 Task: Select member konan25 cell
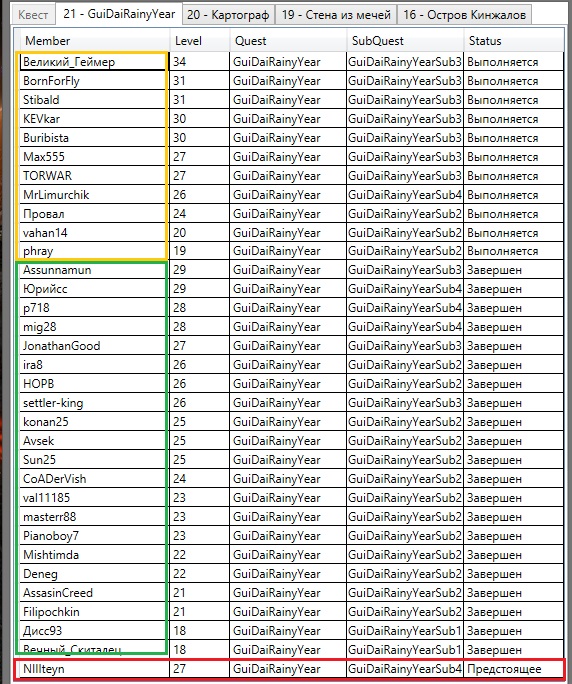pyautogui.click(x=93, y=421)
